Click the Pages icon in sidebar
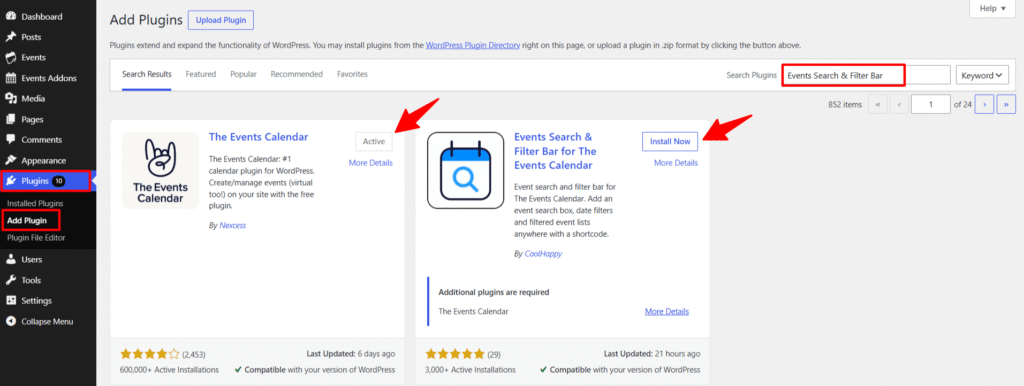Viewport: 1024px width, 386px height. tap(10, 120)
